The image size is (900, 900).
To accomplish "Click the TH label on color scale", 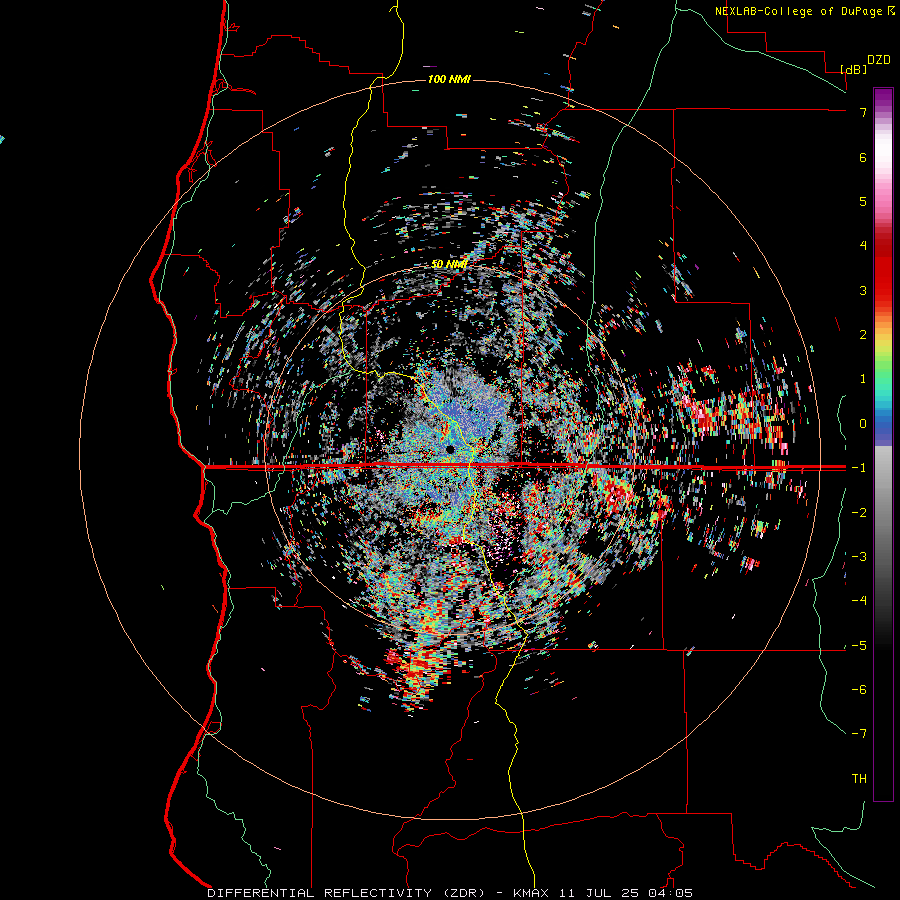I will click(x=859, y=779).
